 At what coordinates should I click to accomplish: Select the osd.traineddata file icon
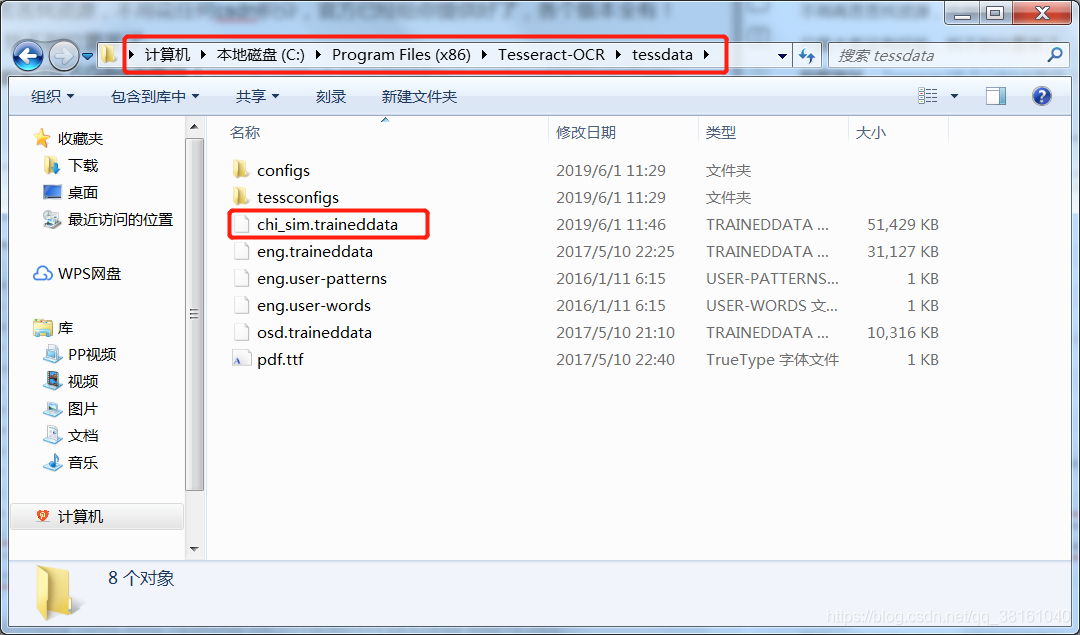pyautogui.click(x=241, y=332)
